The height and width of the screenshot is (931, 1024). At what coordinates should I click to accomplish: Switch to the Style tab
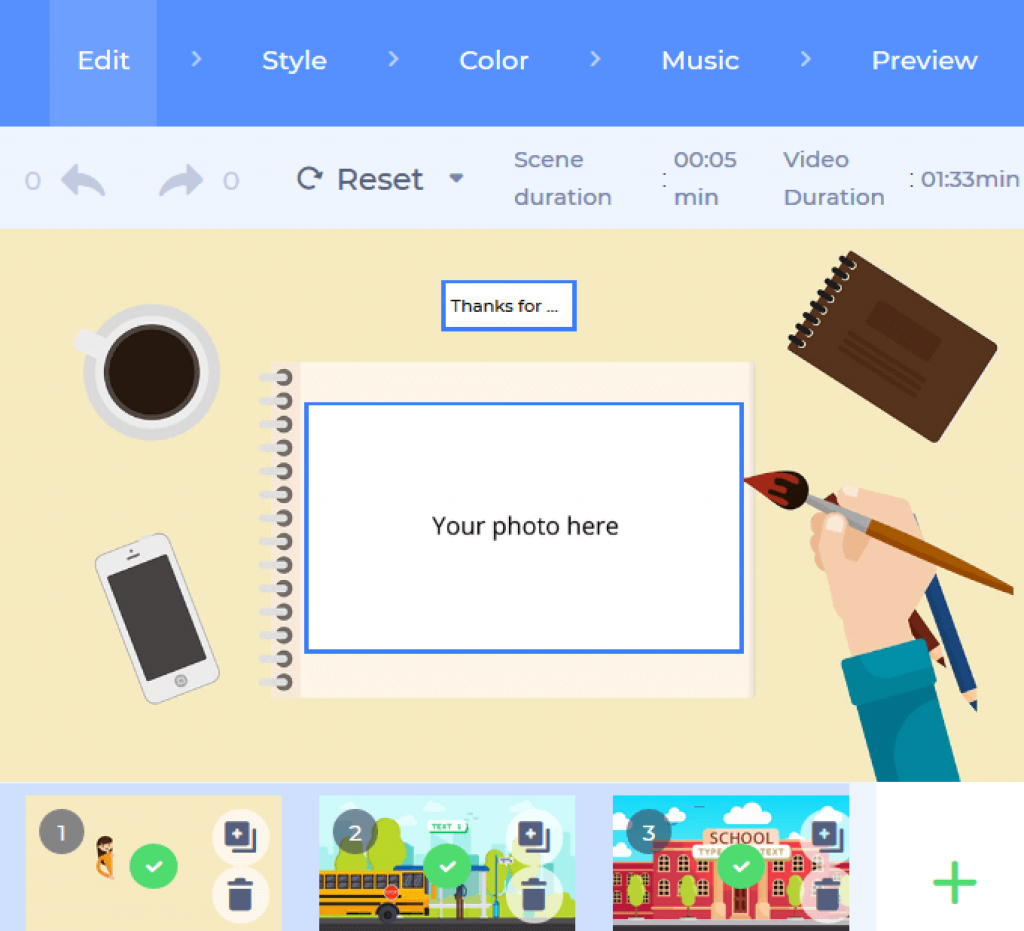[295, 61]
